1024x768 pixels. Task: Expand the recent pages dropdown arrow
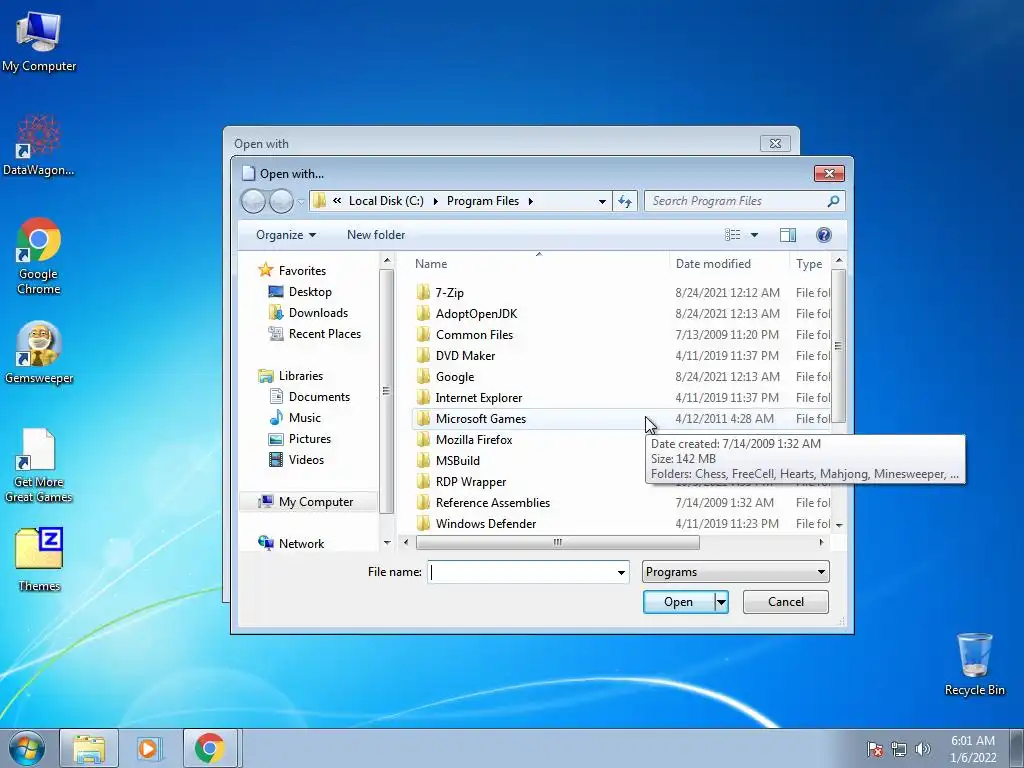coord(300,202)
